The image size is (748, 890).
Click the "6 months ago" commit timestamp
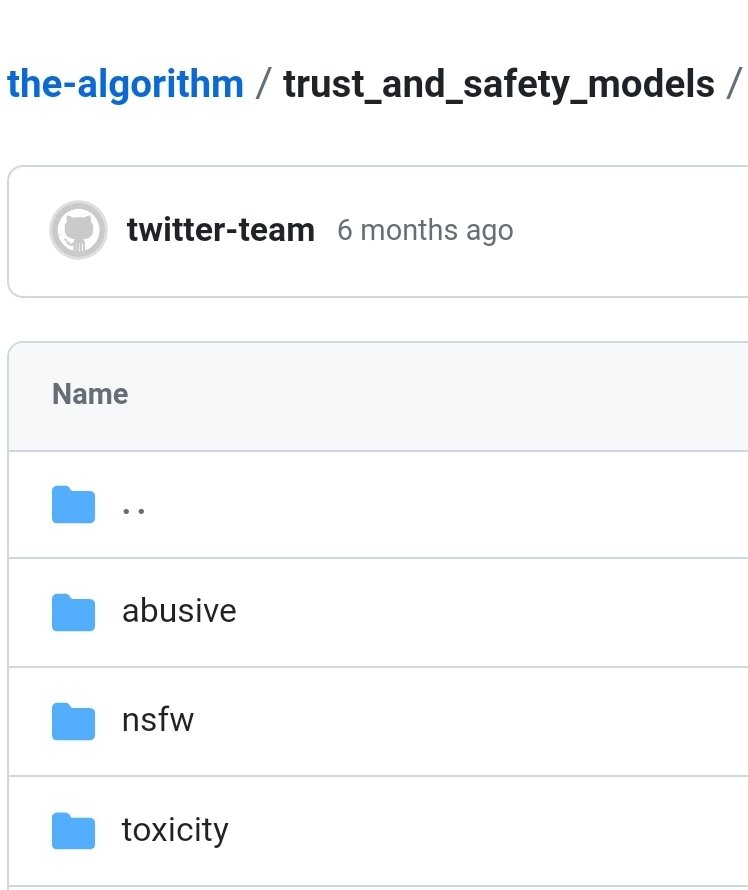[x=425, y=231]
